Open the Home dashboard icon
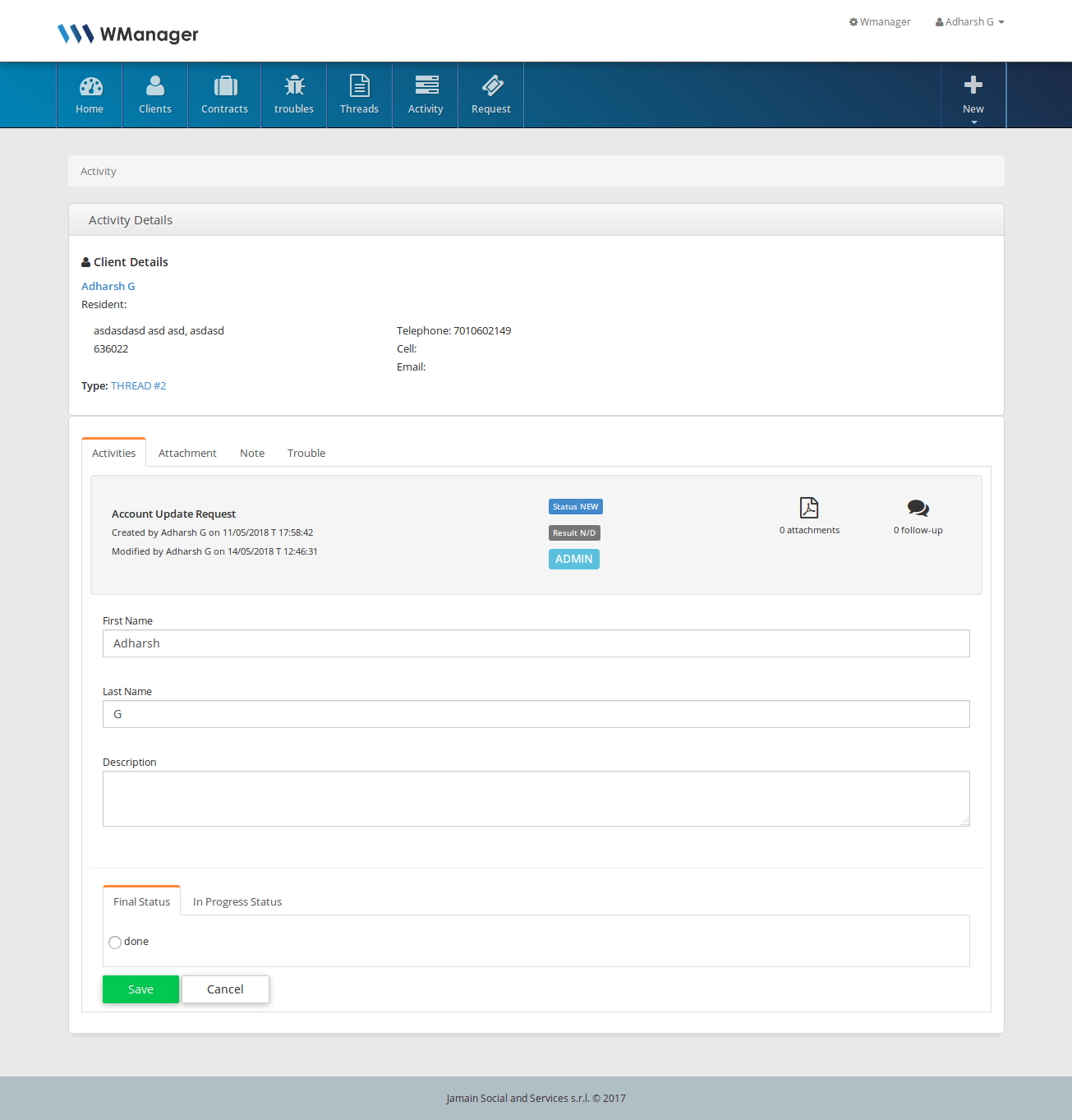The width and height of the screenshot is (1072, 1120). tap(90, 86)
